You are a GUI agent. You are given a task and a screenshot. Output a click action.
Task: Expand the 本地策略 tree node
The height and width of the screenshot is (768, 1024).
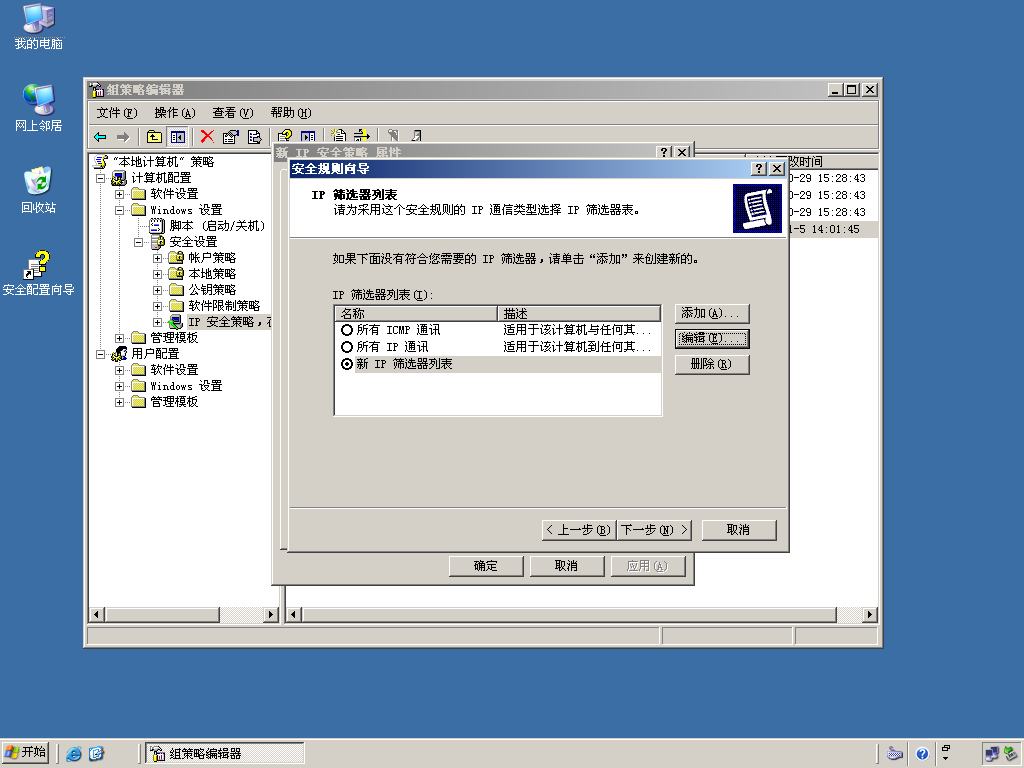(157, 274)
